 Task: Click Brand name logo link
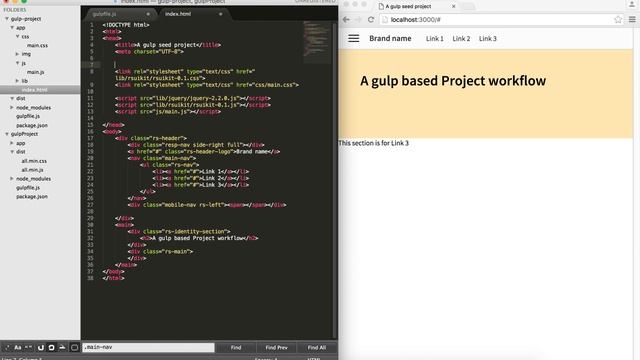(390, 38)
